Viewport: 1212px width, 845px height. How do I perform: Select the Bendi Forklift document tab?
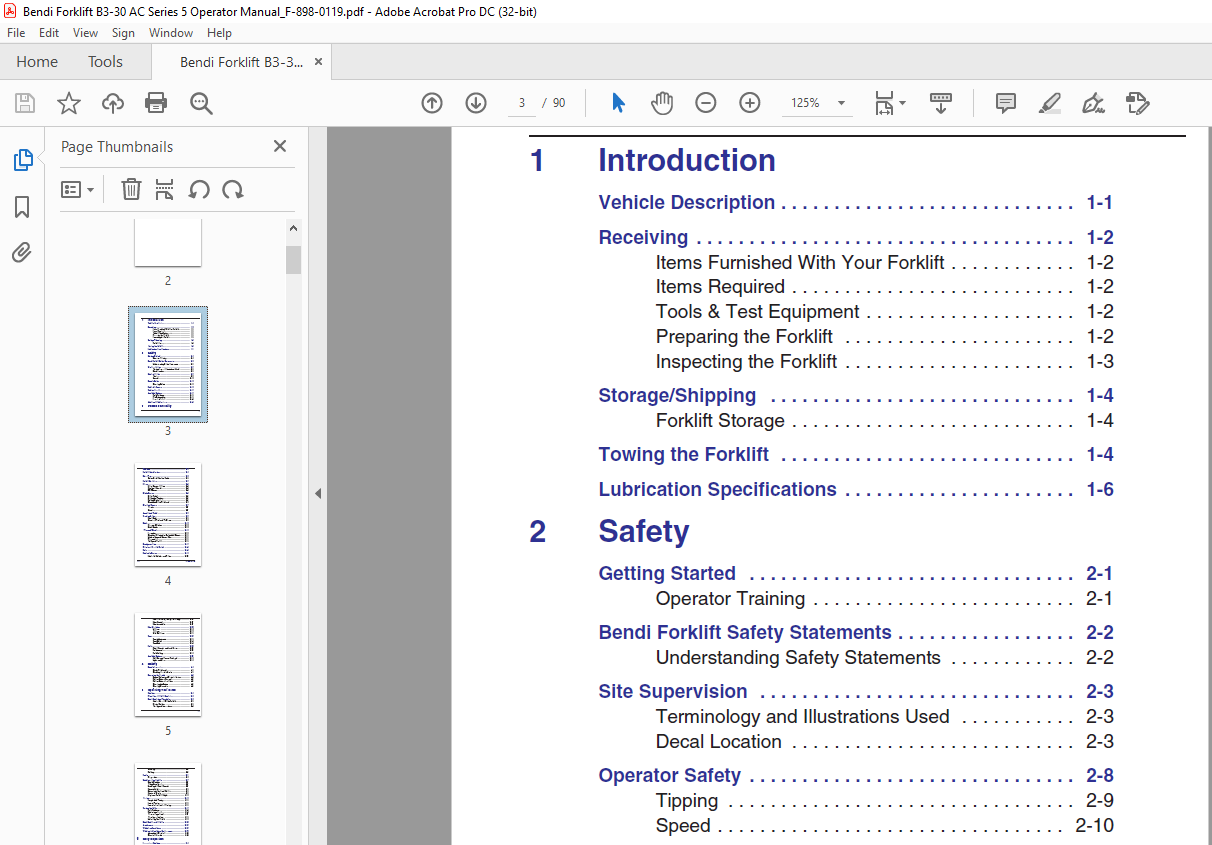coord(241,62)
